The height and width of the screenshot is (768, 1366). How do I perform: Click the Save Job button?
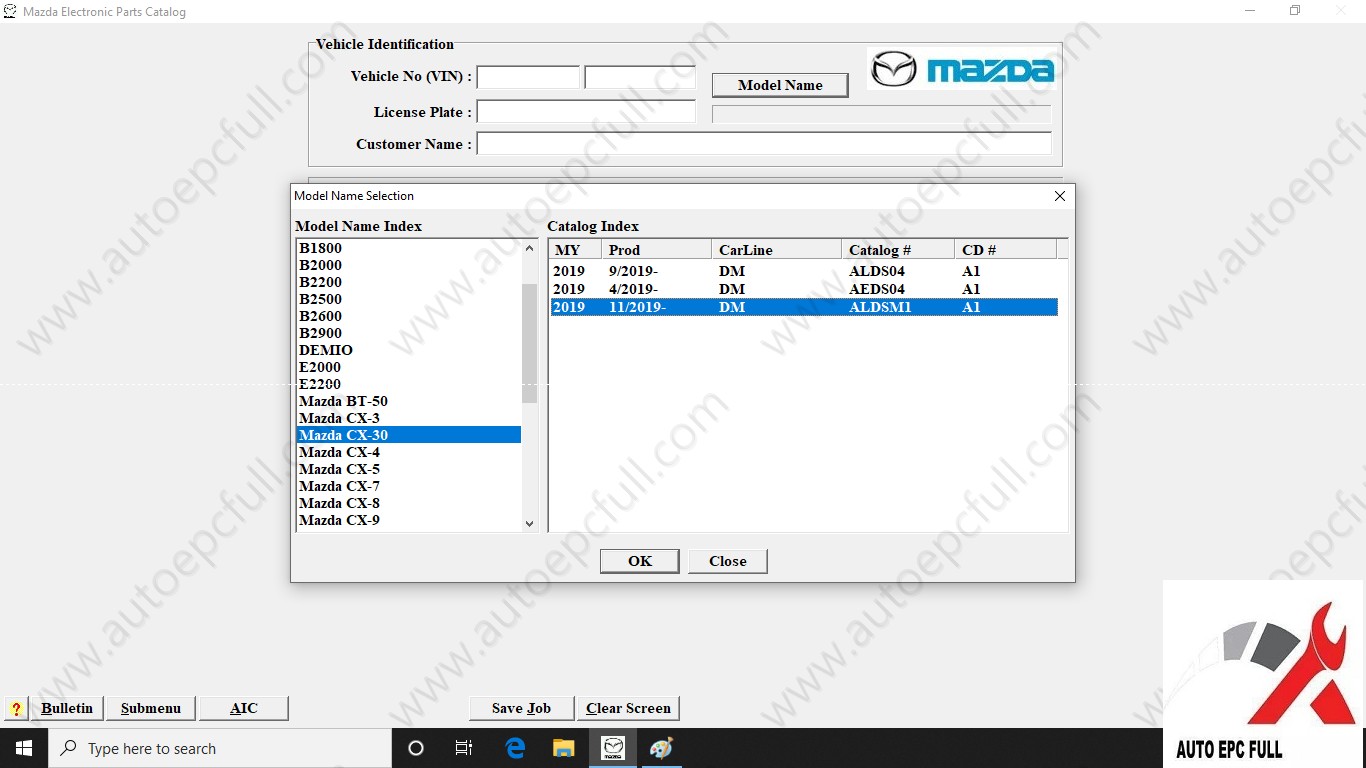point(522,708)
